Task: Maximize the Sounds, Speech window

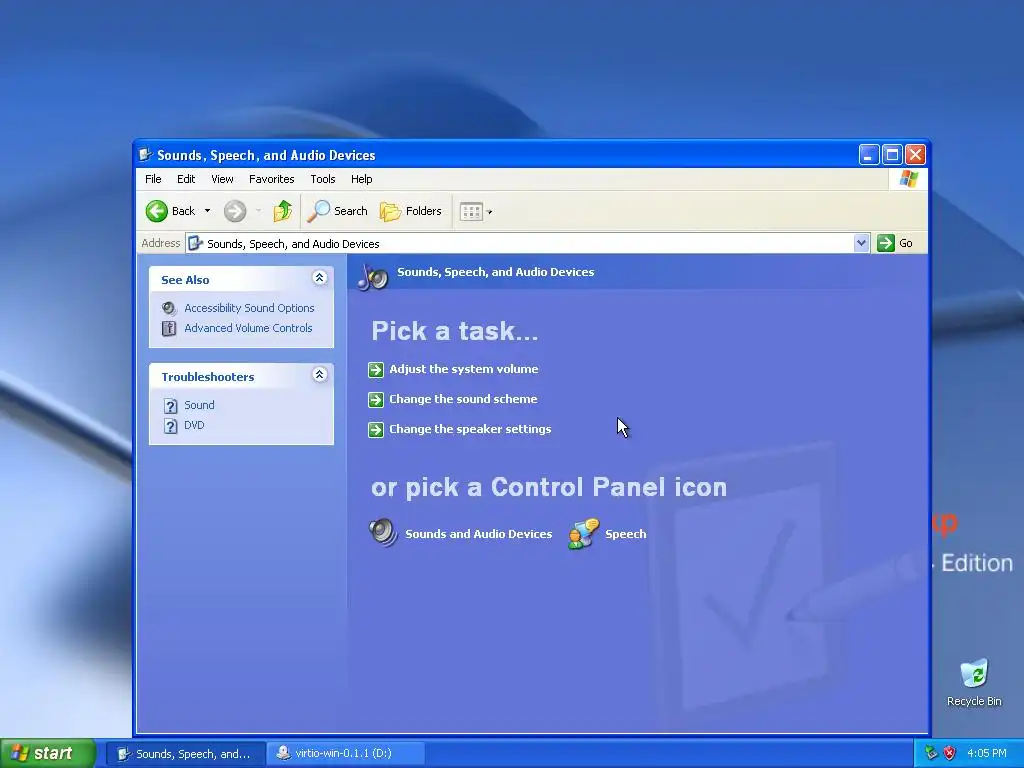Action: pyautogui.click(x=892, y=155)
